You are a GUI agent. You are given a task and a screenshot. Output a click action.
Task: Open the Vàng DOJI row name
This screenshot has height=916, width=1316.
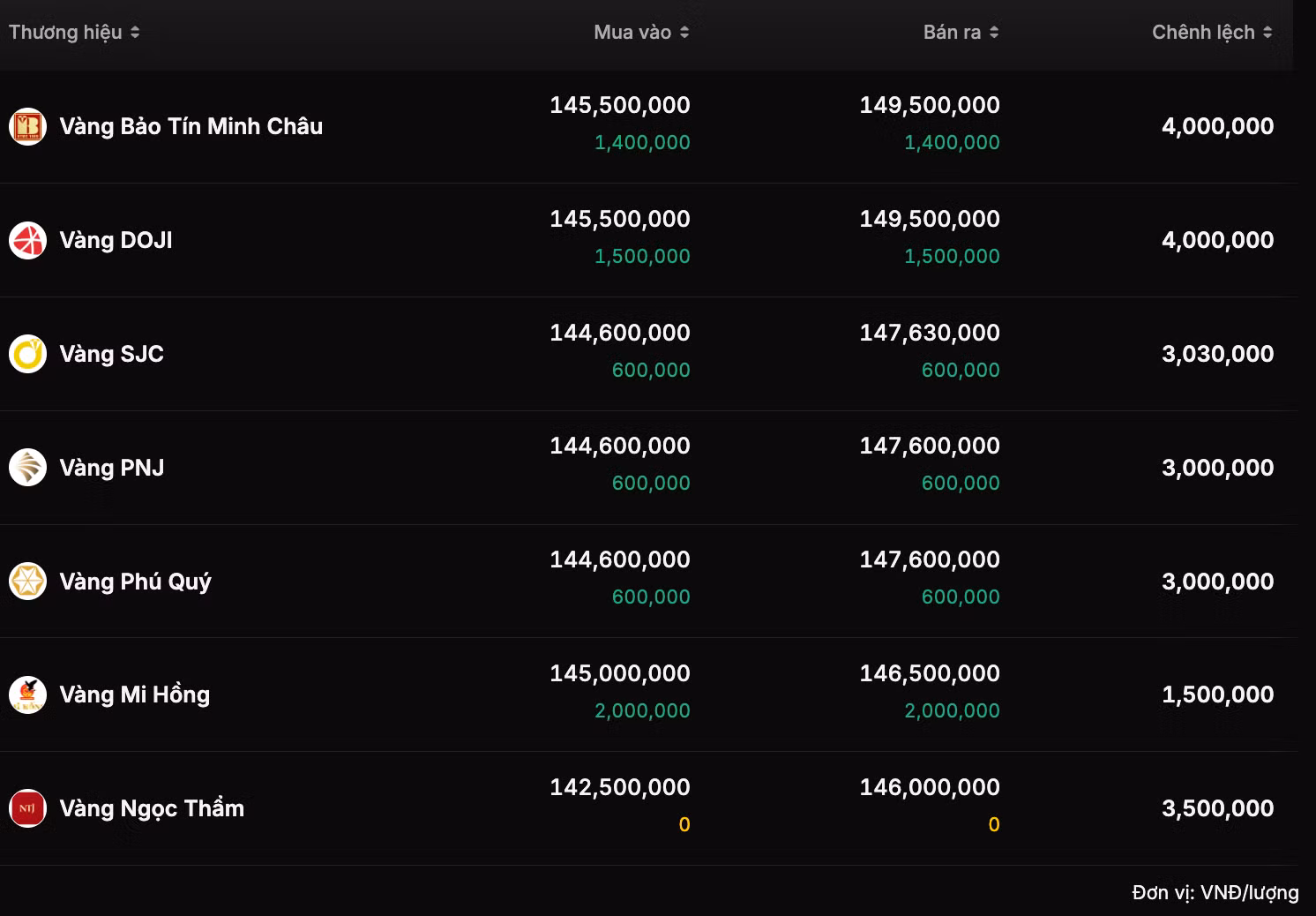pos(116,240)
